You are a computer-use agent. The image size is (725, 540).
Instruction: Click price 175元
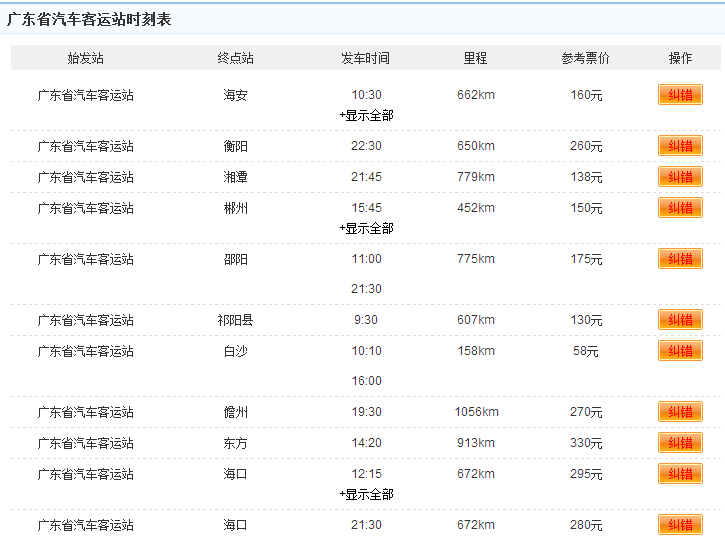[x=586, y=259]
